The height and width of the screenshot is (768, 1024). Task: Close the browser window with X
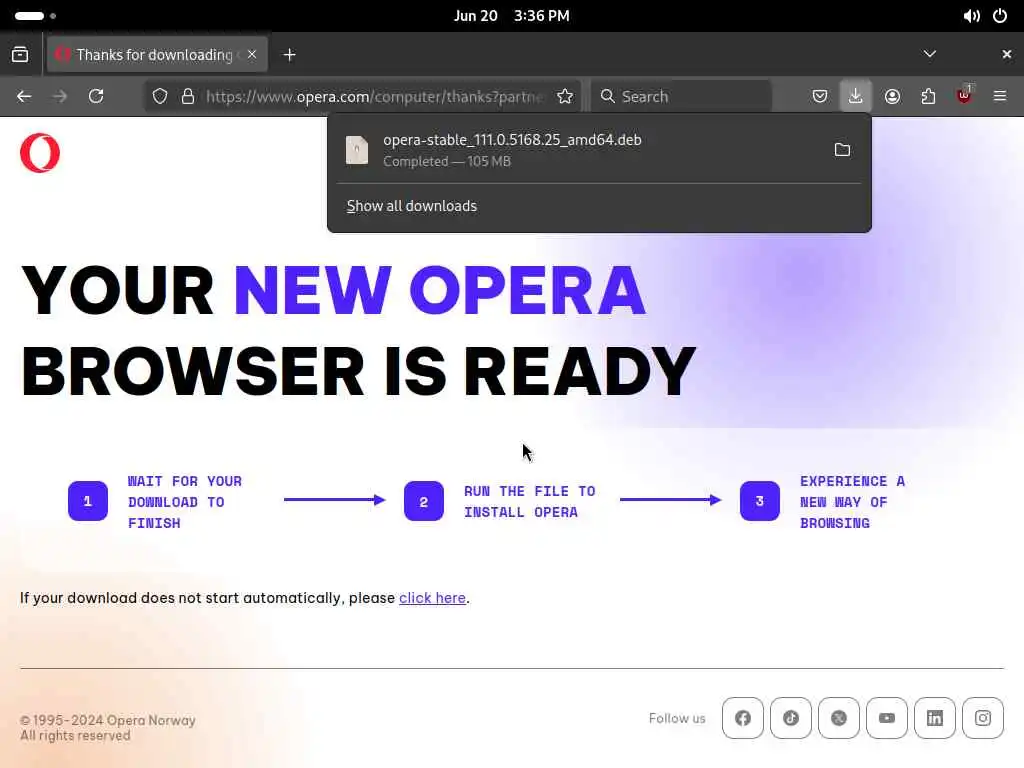point(1006,54)
